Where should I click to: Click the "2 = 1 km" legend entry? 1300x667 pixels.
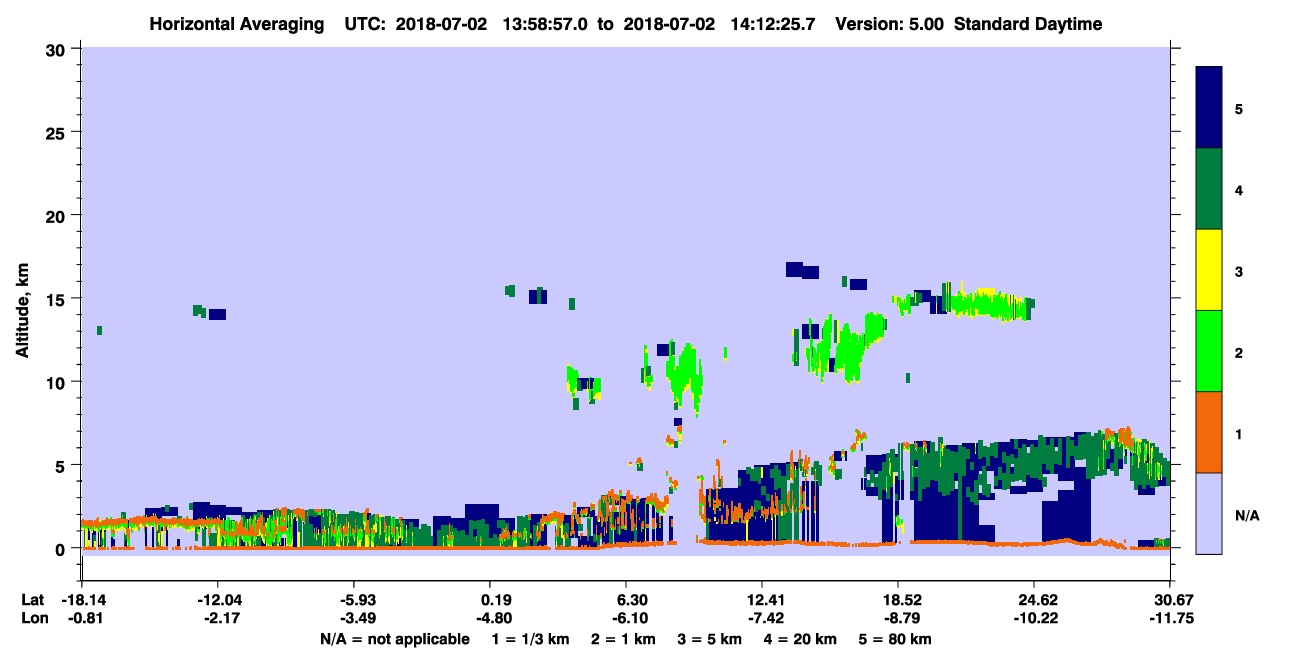(623, 639)
